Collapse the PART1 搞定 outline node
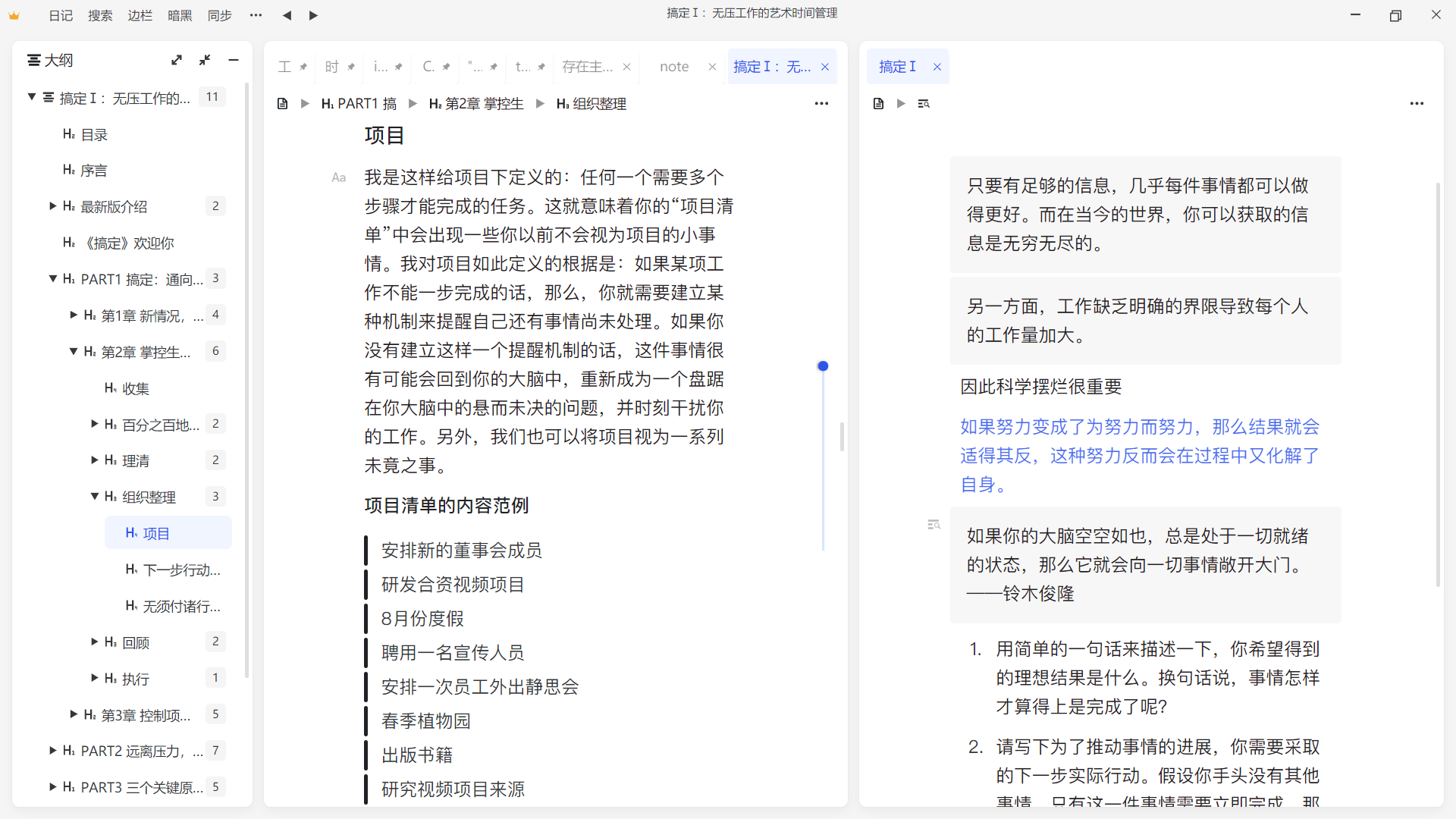The width and height of the screenshot is (1456, 819). click(x=52, y=278)
